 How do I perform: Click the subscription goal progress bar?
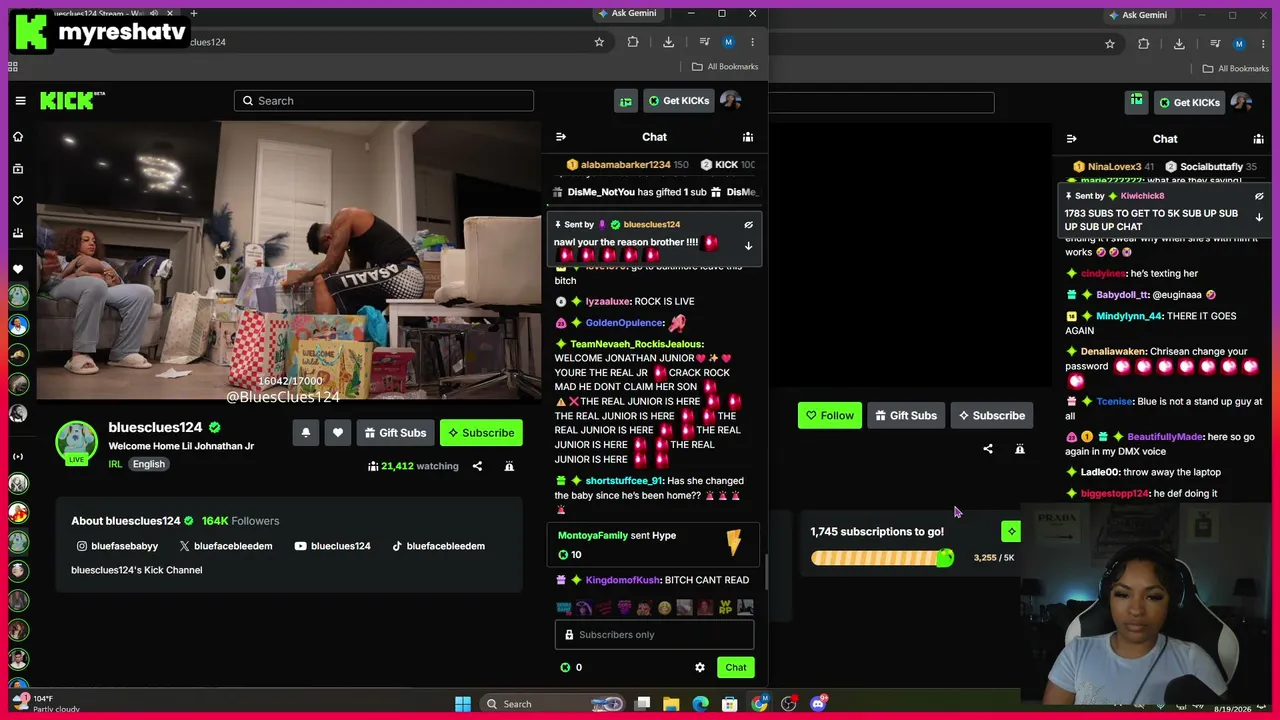882,558
